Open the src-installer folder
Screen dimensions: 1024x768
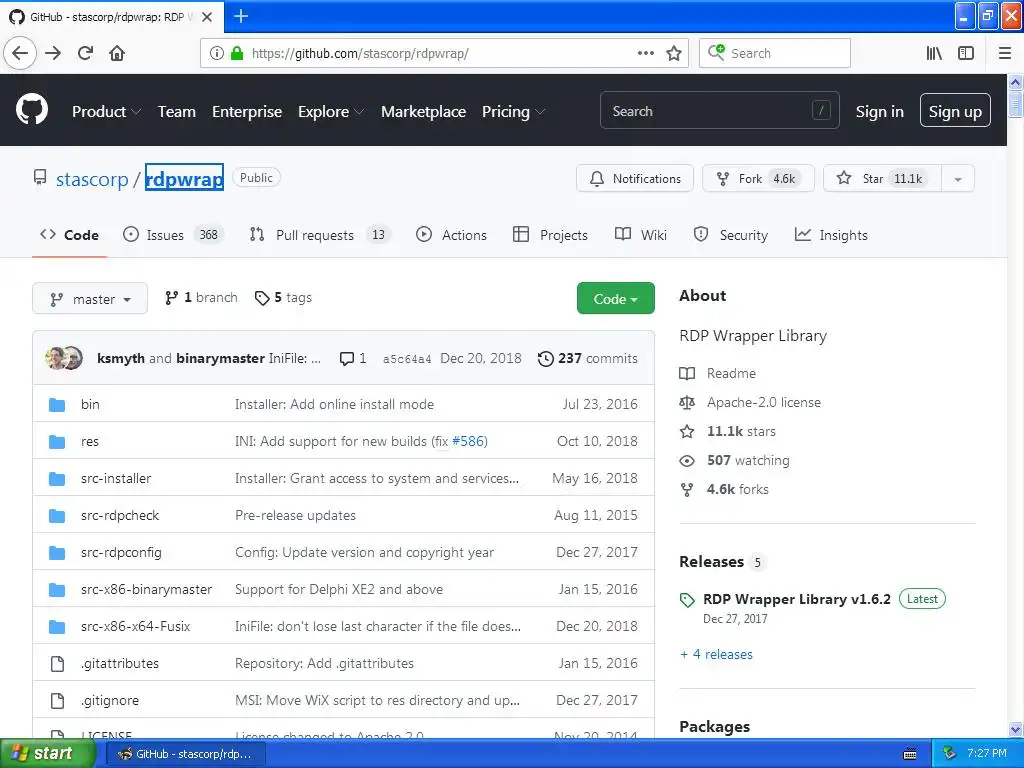(116, 479)
